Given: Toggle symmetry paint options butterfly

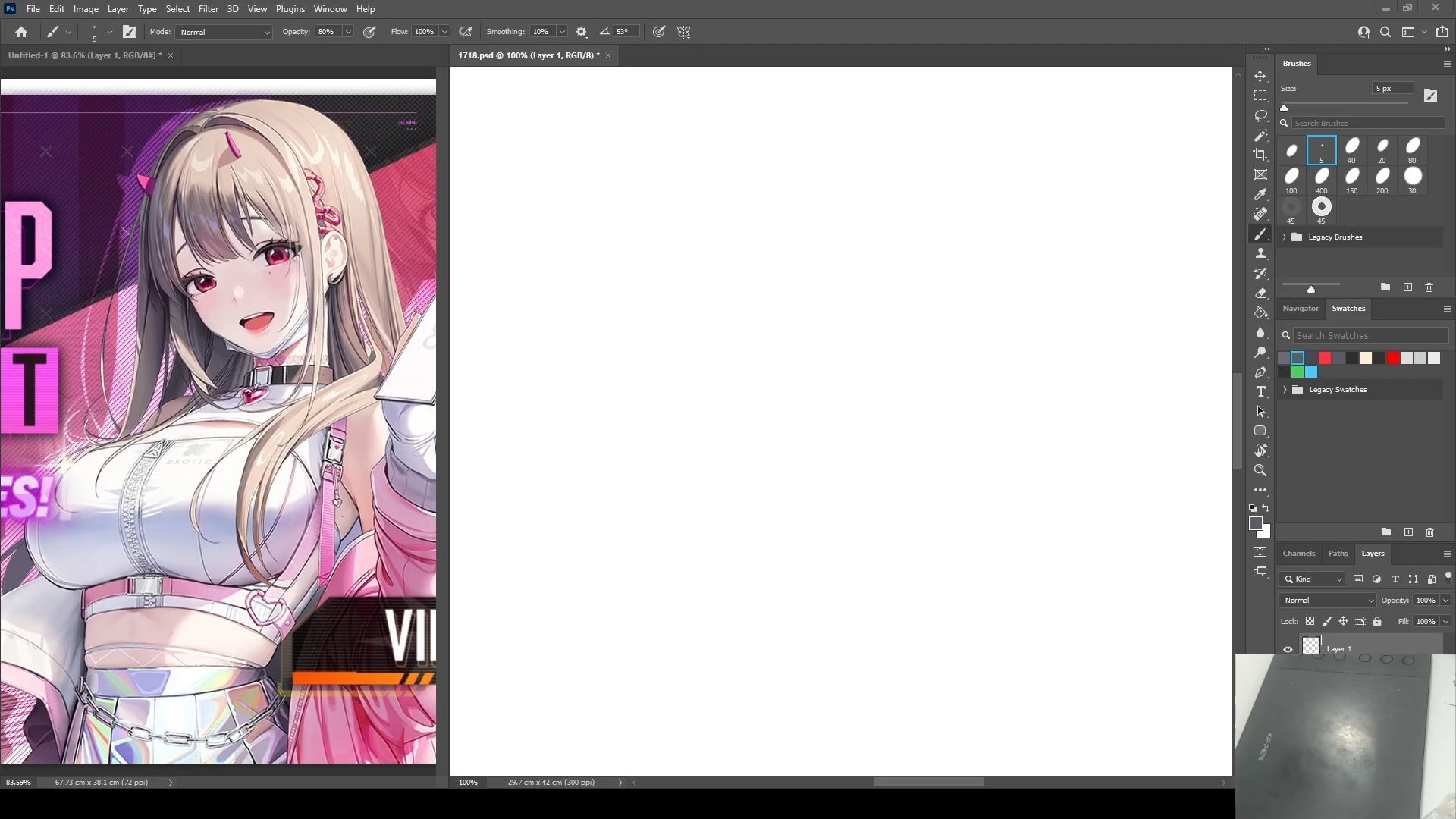Looking at the screenshot, I should [684, 32].
